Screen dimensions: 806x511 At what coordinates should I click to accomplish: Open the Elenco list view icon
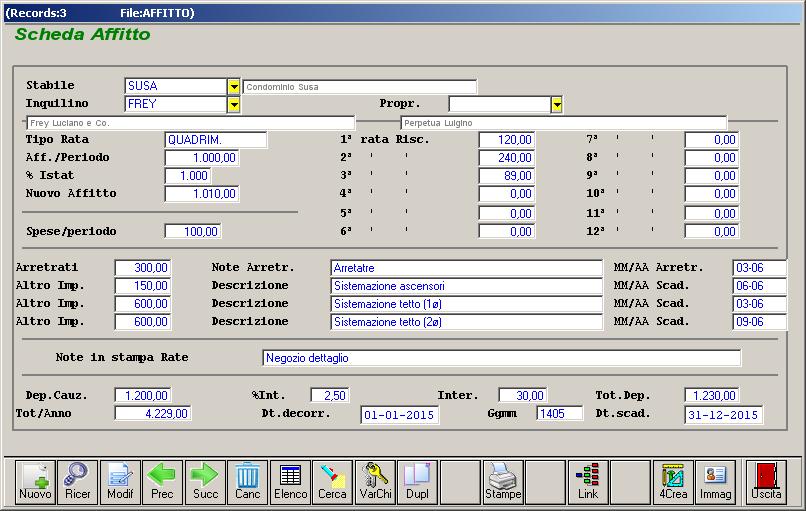click(x=290, y=481)
